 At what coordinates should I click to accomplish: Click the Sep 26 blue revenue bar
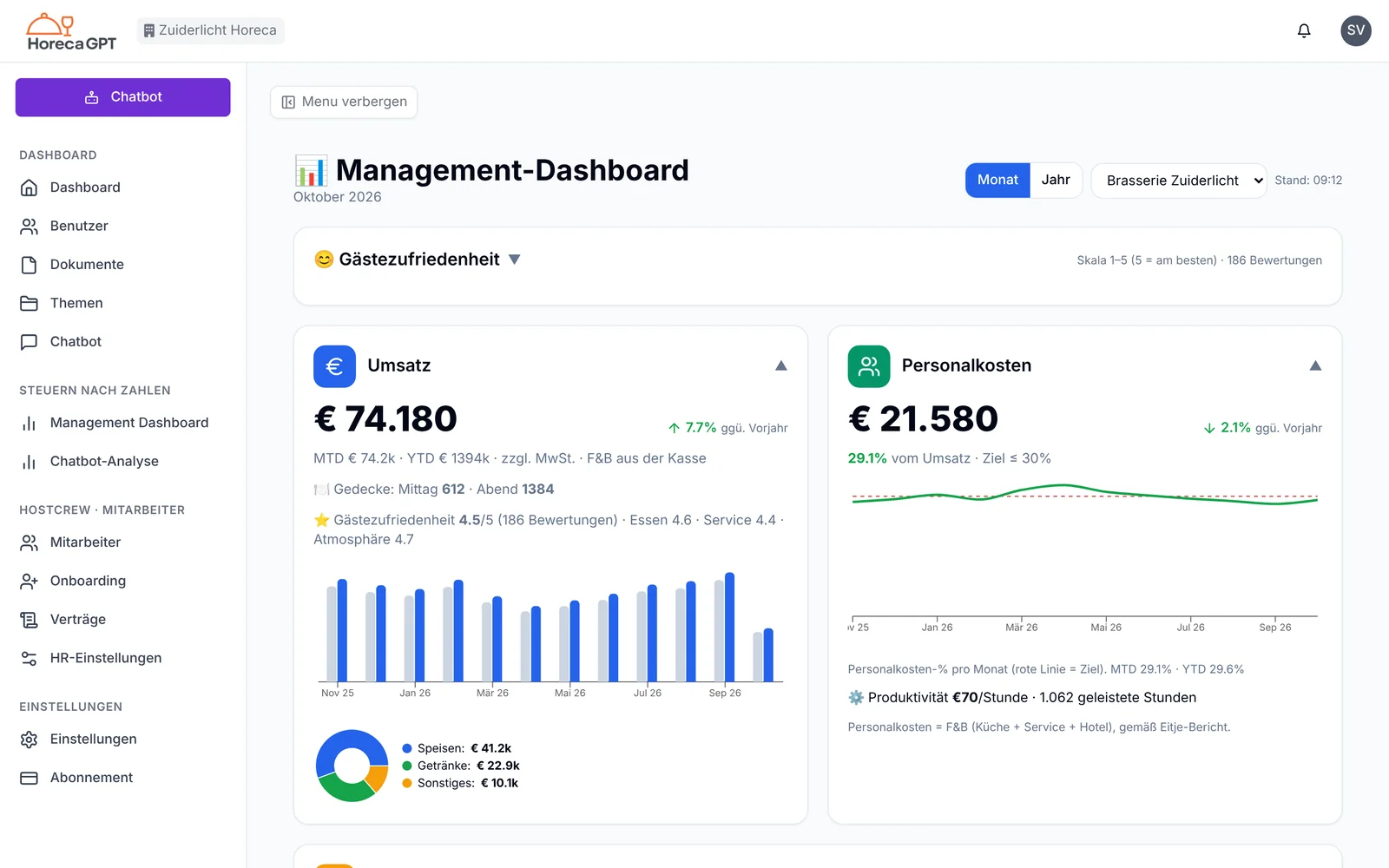pos(730,627)
